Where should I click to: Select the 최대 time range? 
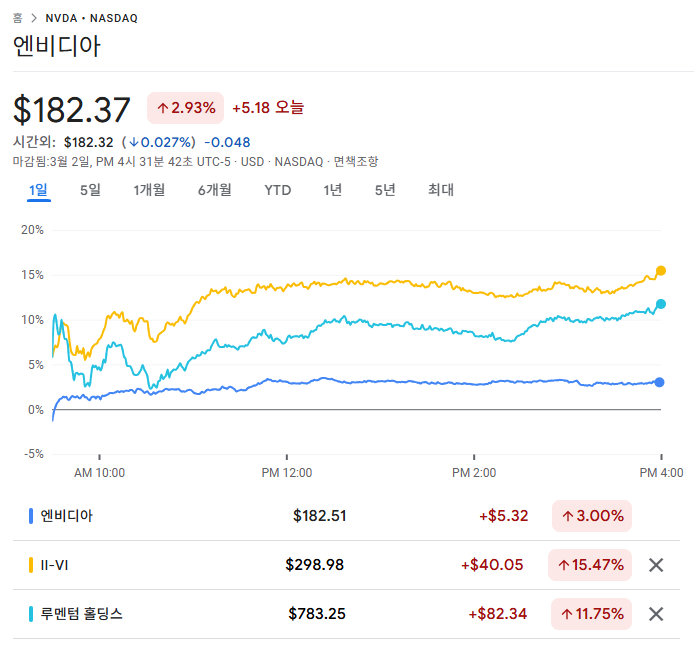(x=441, y=190)
